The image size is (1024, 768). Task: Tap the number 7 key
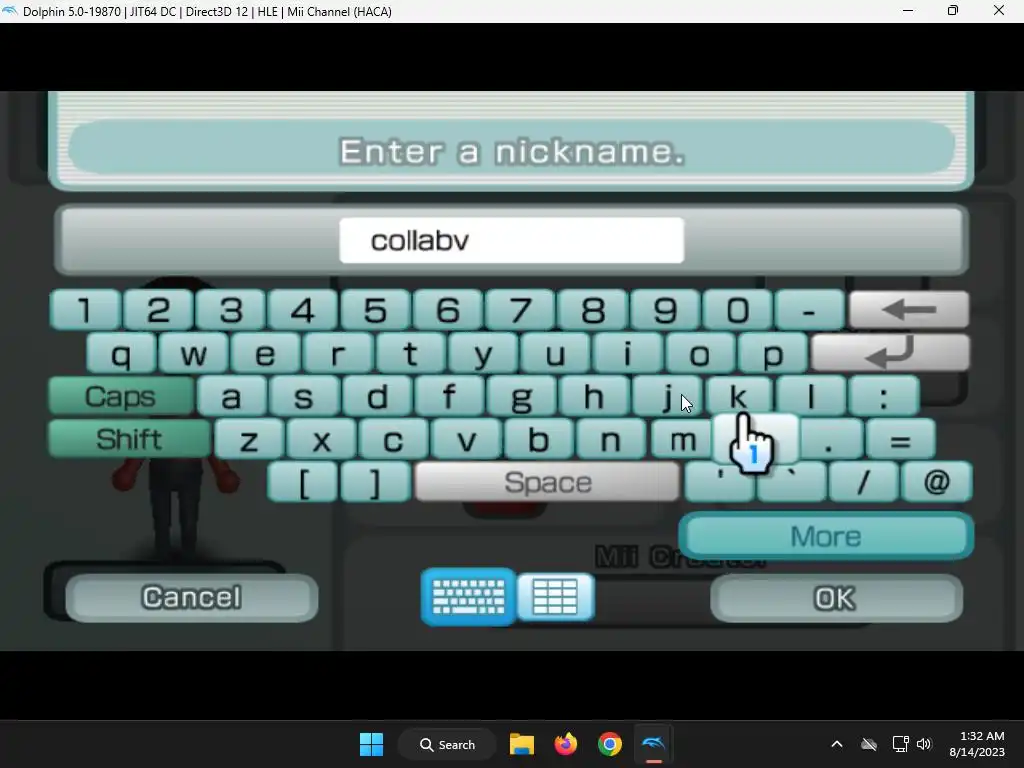(520, 310)
